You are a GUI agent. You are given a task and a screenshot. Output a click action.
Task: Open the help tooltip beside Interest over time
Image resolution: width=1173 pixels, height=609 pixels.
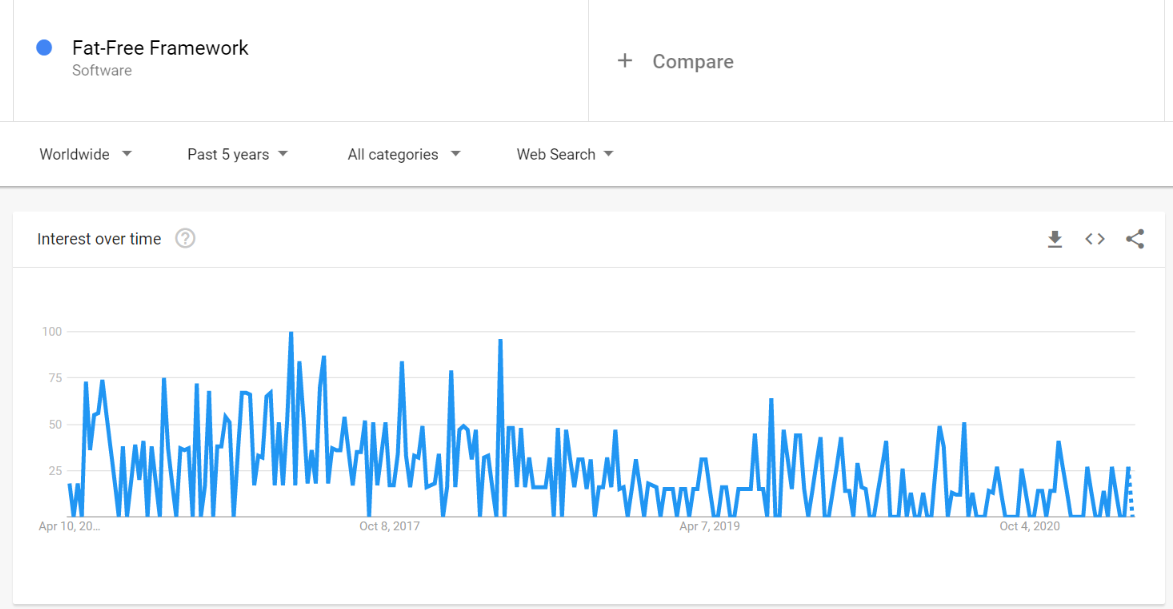pyautogui.click(x=185, y=238)
